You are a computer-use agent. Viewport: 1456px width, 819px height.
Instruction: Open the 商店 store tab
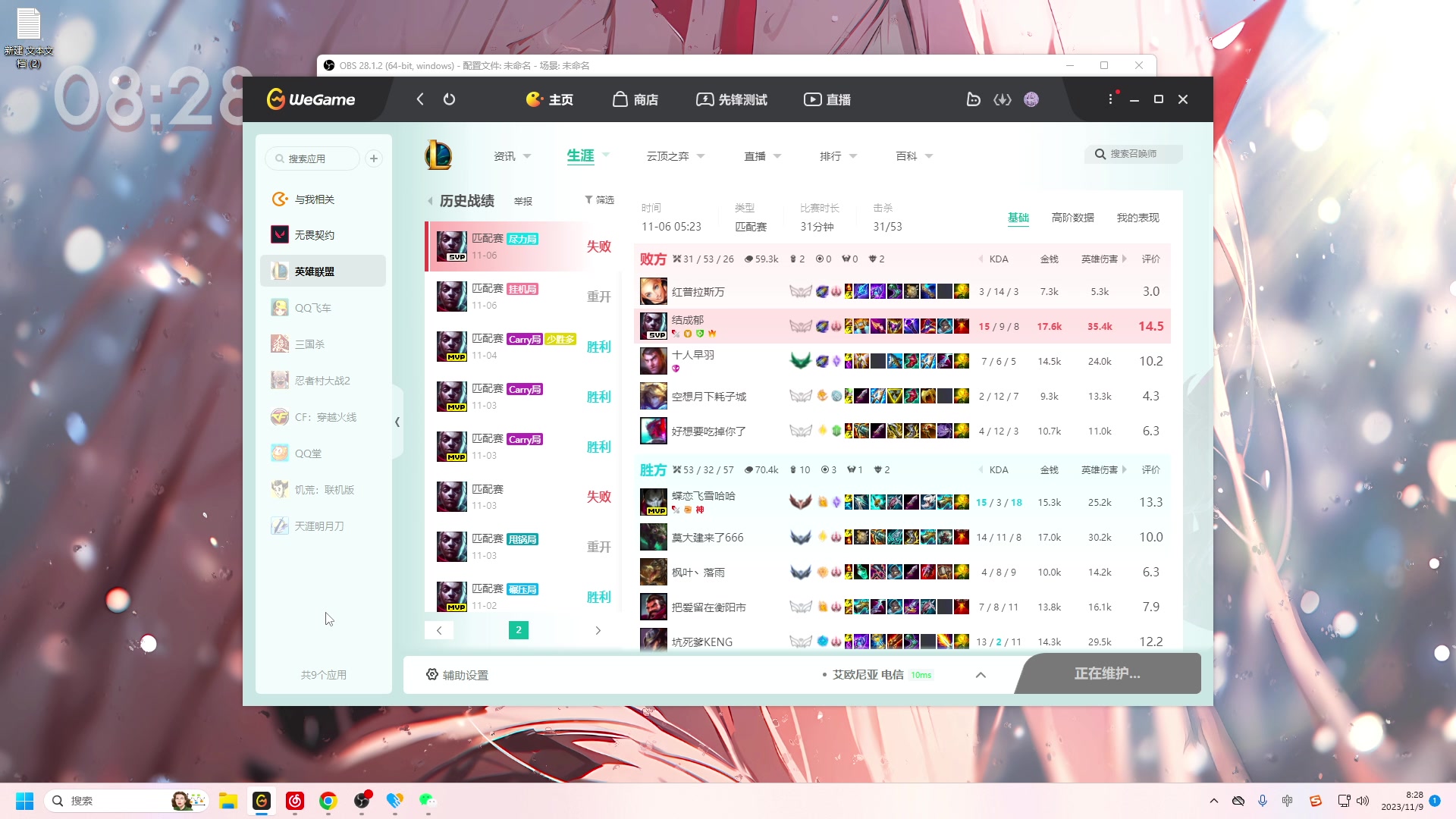pos(635,99)
